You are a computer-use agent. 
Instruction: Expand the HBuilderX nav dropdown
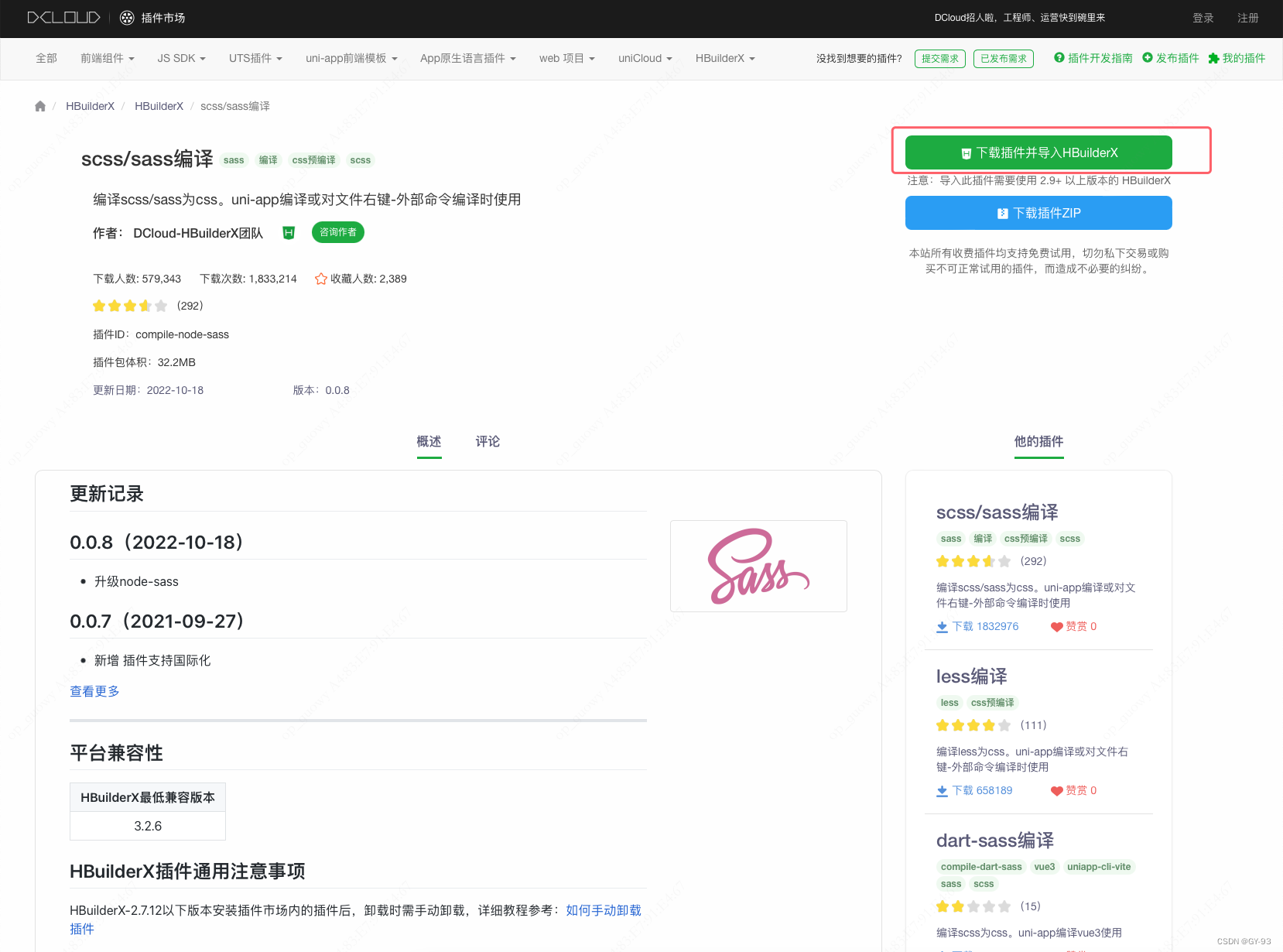725,58
